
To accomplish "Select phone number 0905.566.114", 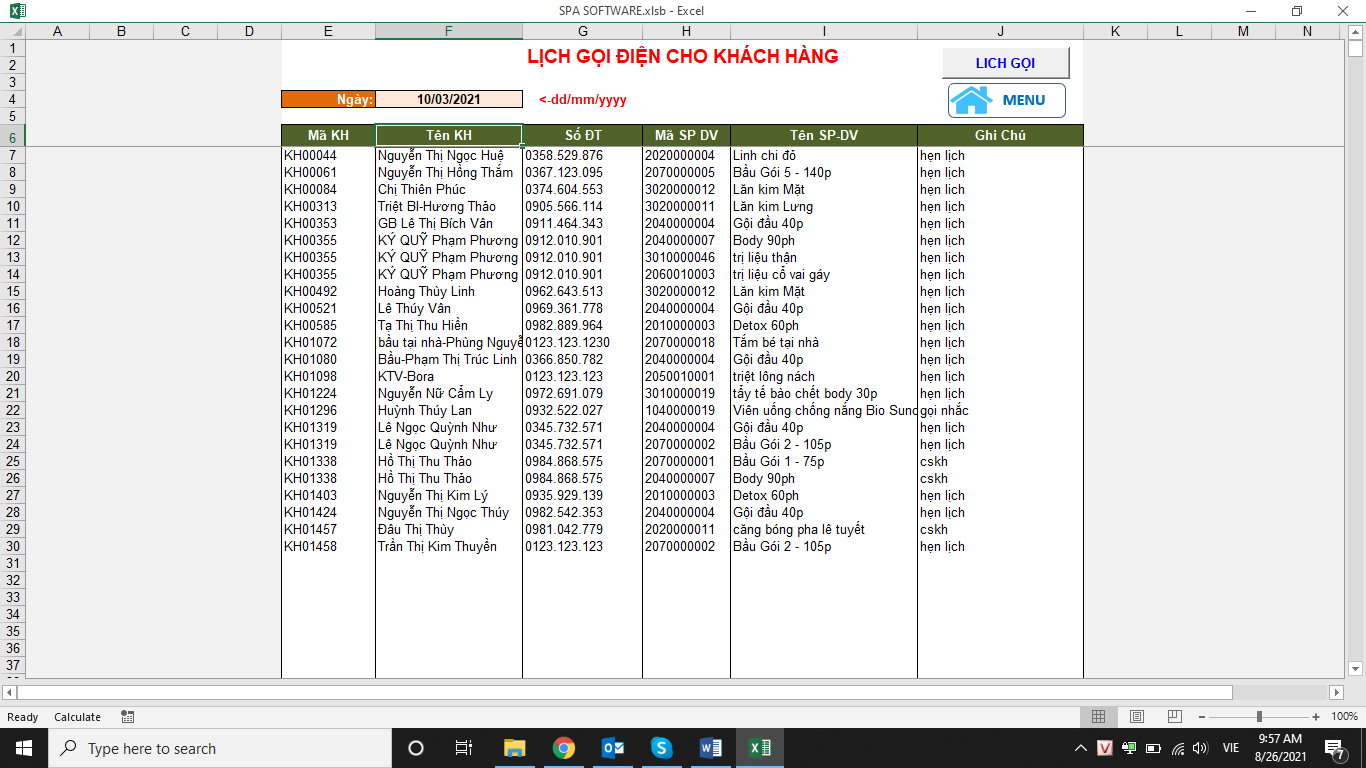I will point(582,206).
